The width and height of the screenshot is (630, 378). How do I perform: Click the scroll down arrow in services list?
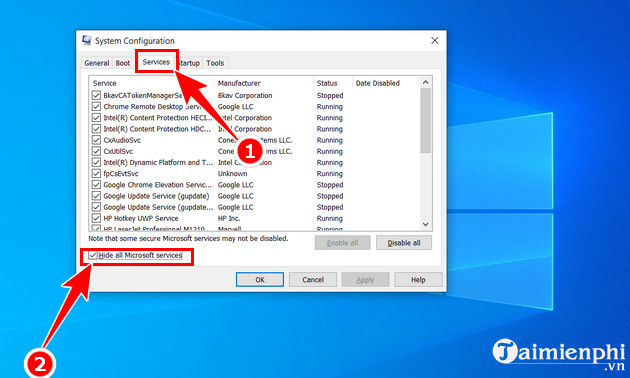pyautogui.click(x=425, y=224)
